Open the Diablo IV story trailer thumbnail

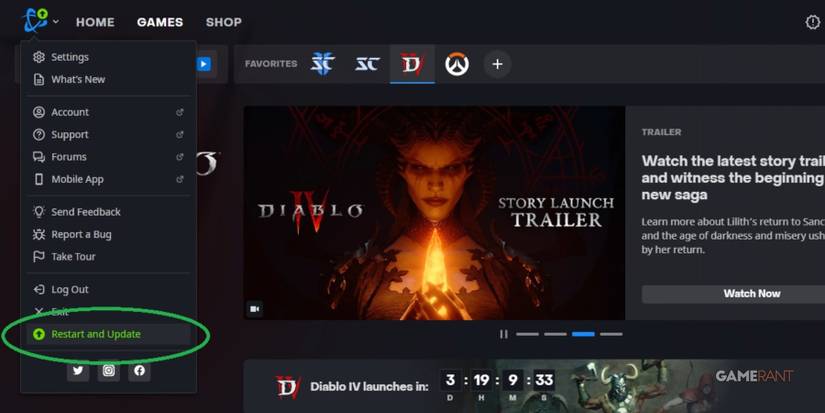coord(434,213)
